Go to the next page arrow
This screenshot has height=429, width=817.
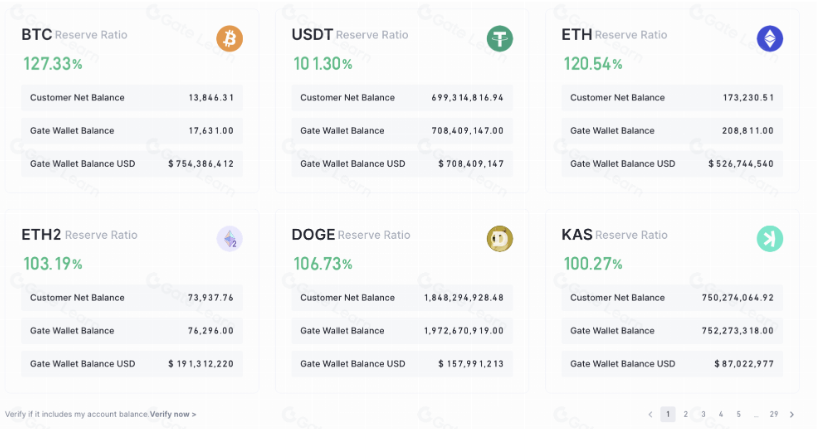click(x=792, y=414)
